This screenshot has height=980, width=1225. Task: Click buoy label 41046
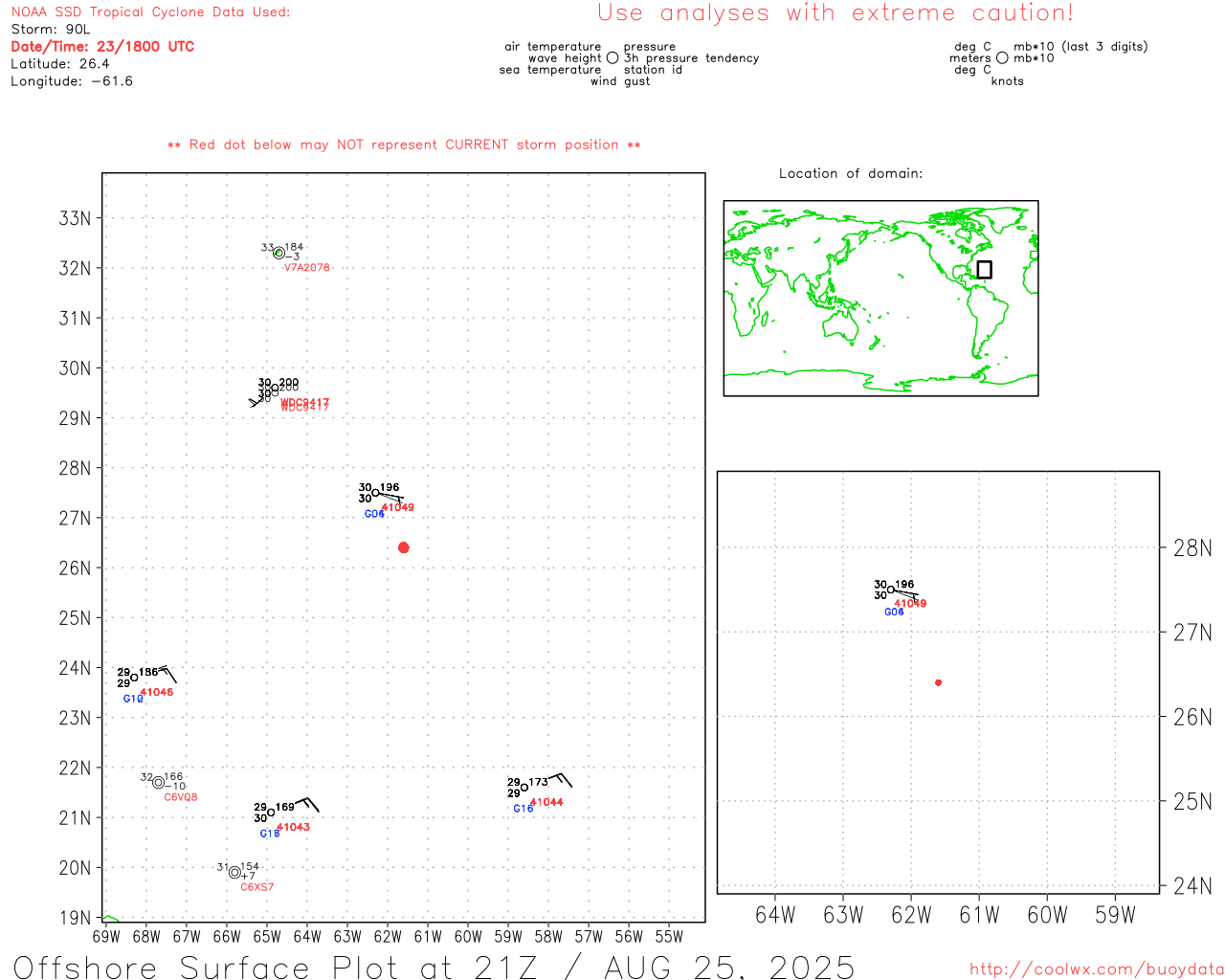pyautogui.click(x=157, y=692)
